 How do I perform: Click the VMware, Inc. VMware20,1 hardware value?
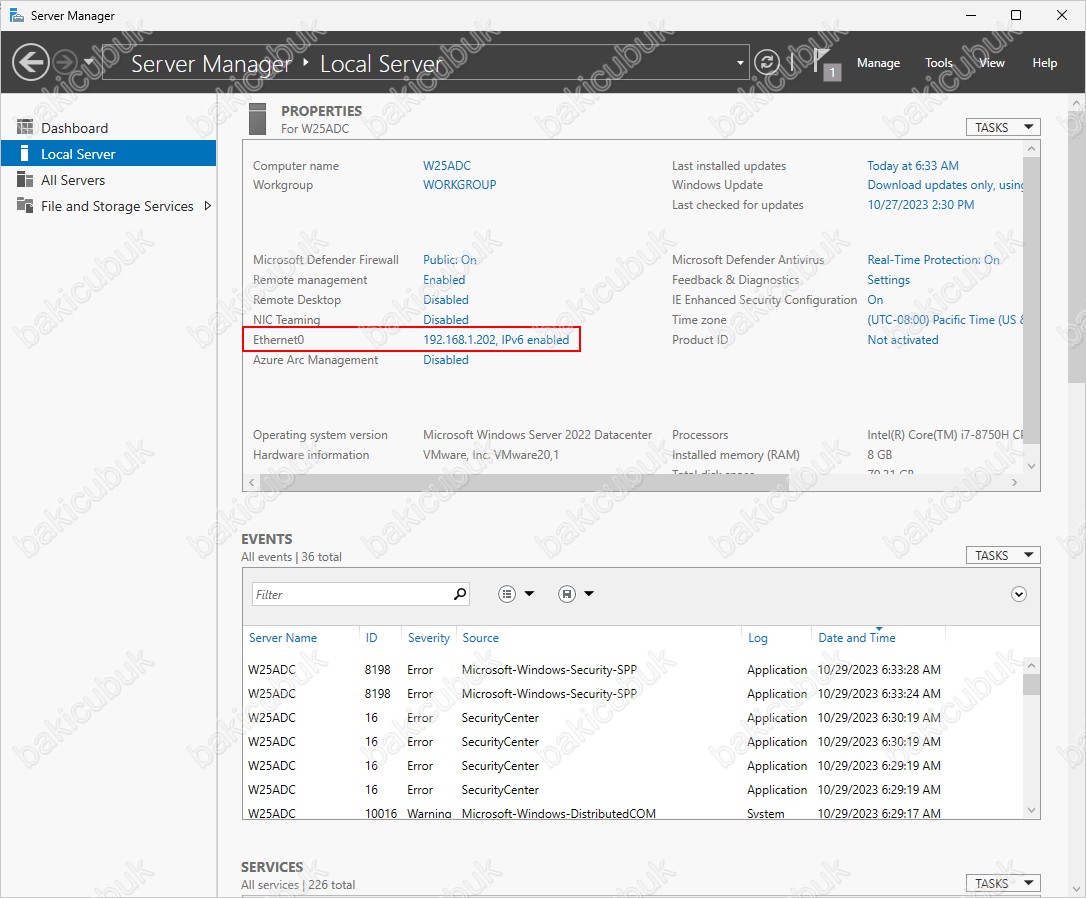(491, 455)
